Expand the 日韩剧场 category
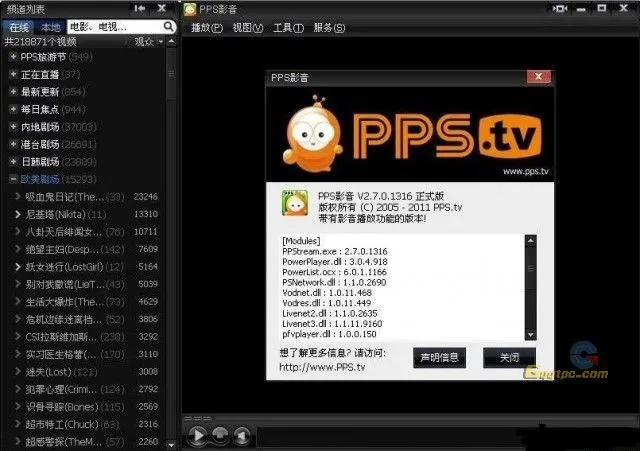 pos(13,162)
